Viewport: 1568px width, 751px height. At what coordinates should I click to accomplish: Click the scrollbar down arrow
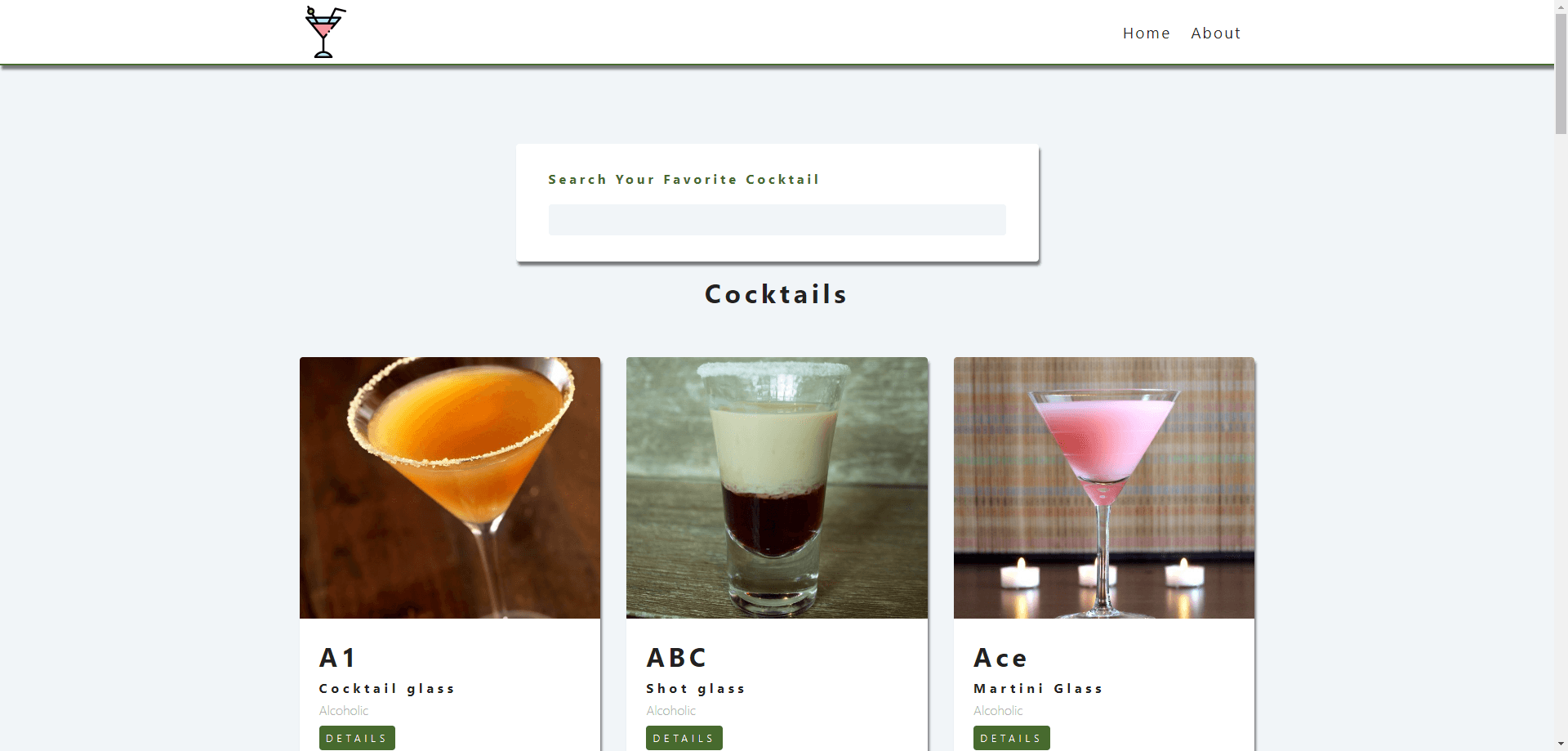(x=1561, y=744)
